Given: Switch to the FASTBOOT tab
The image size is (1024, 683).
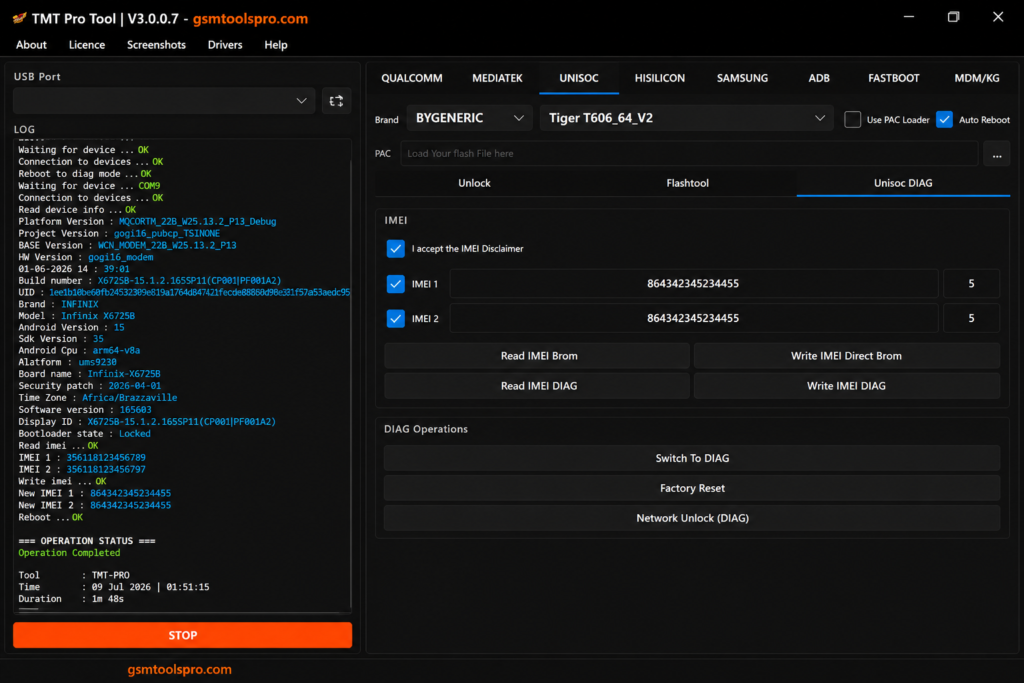Looking at the screenshot, I should point(893,78).
